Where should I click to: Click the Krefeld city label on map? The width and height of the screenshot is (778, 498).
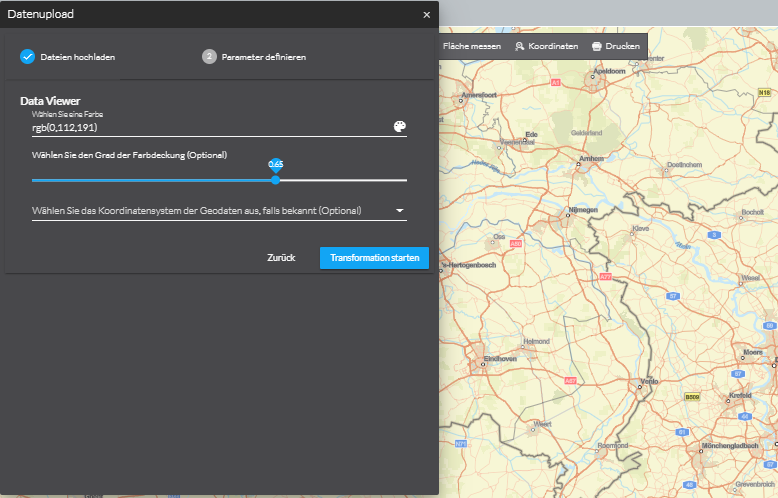point(740,395)
